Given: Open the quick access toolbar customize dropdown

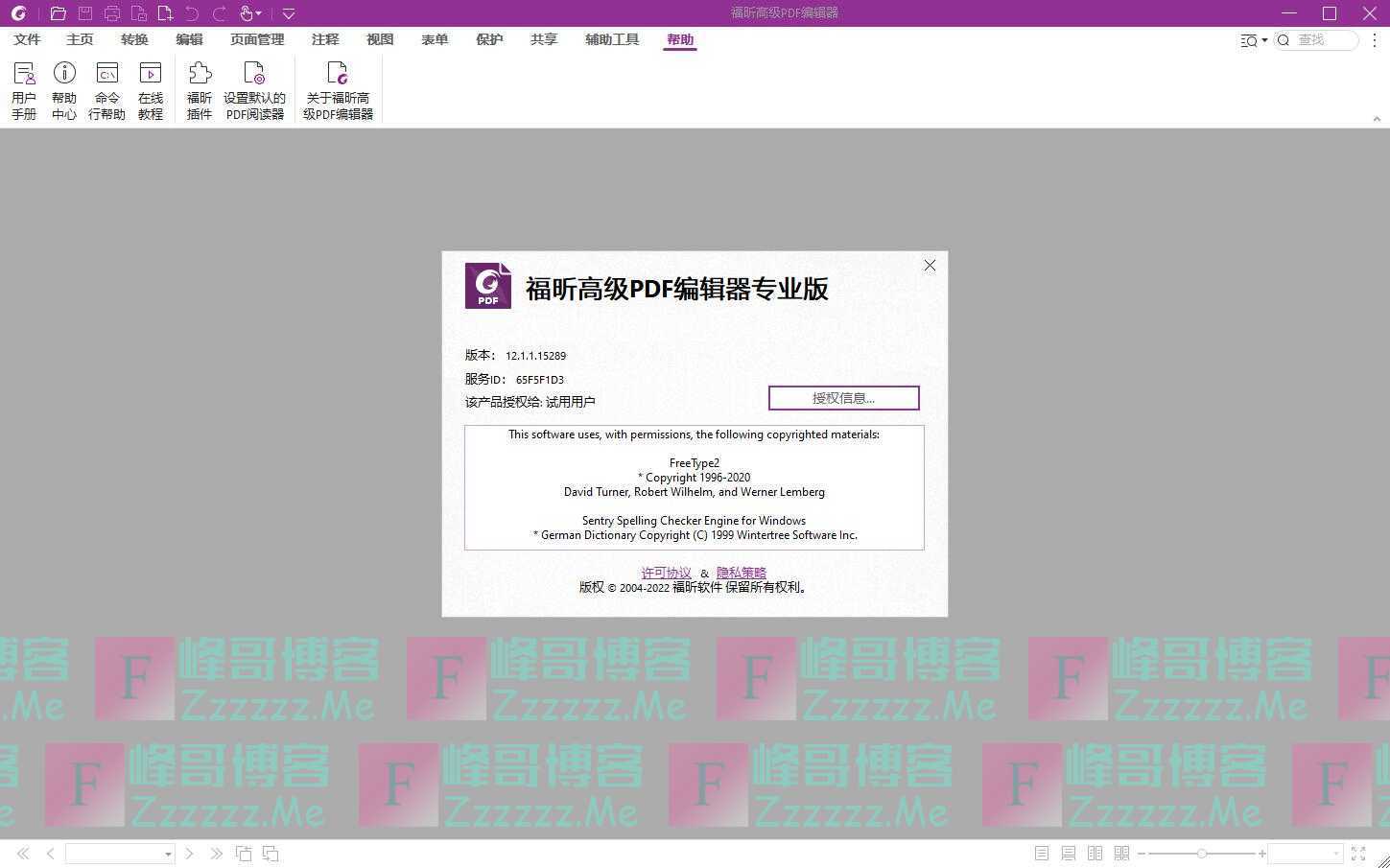Looking at the screenshot, I should click(289, 13).
